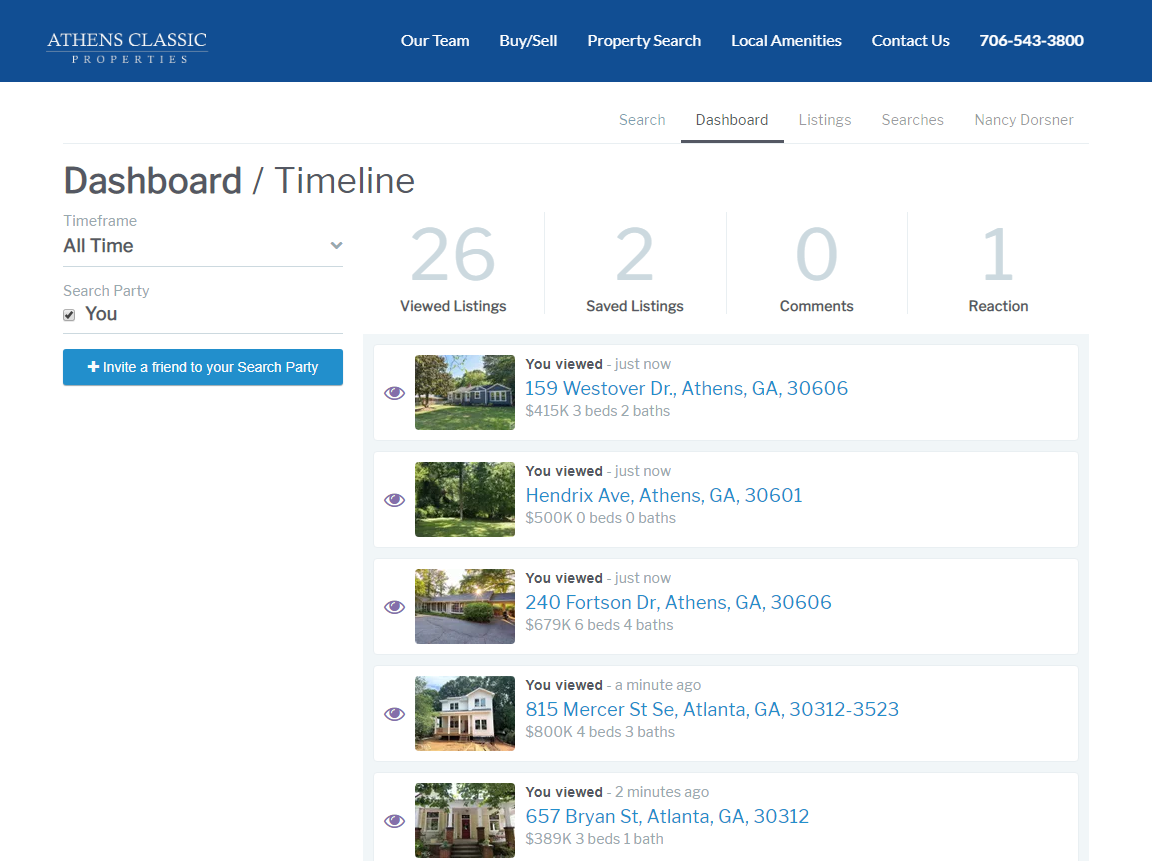Click the eye icon beside Hendrix Ave listing

click(394, 500)
